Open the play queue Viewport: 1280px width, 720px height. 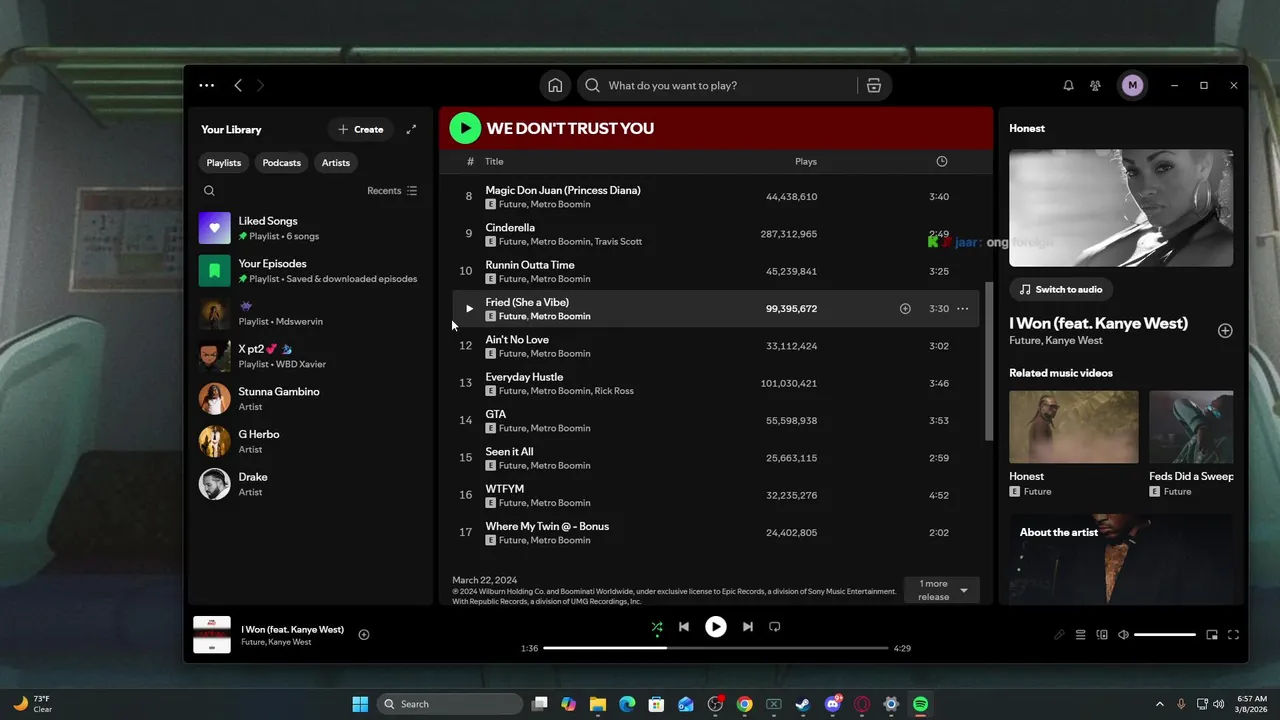pyautogui.click(x=1081, y=635)
